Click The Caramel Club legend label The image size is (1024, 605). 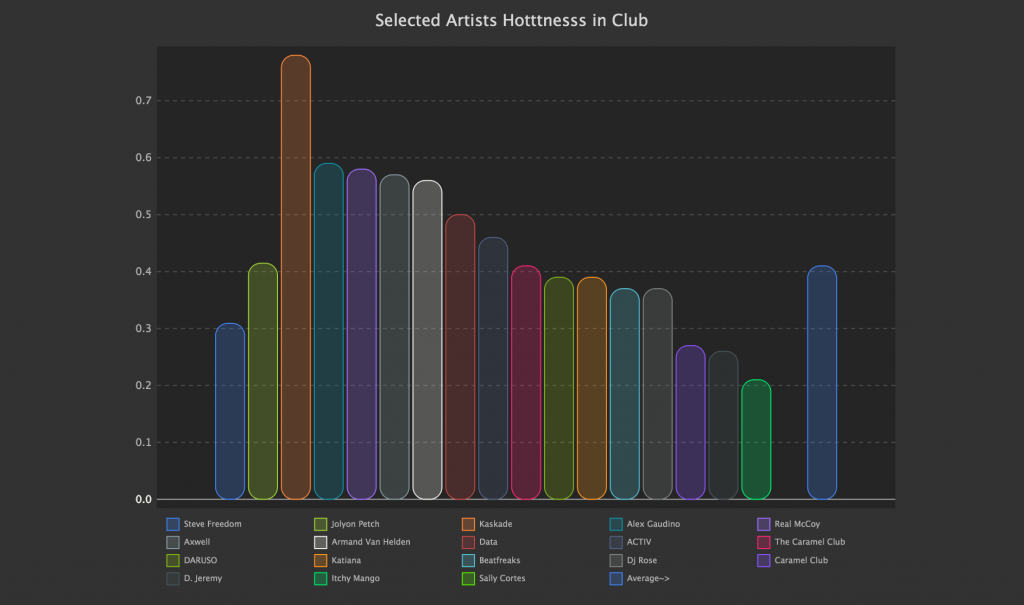coord(809,542)
